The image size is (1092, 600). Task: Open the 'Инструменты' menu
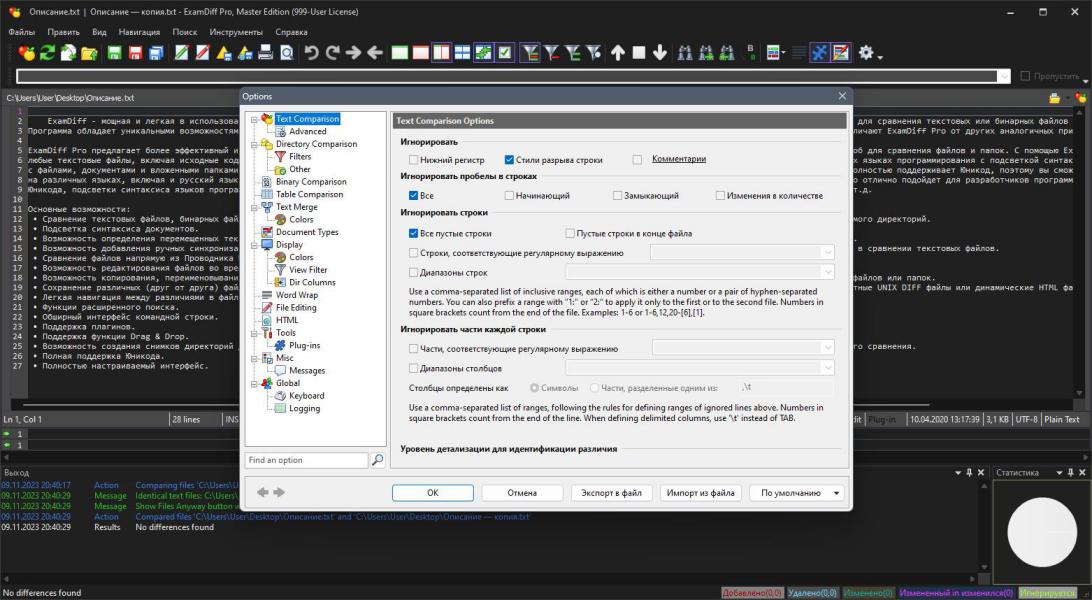(236, 32)
